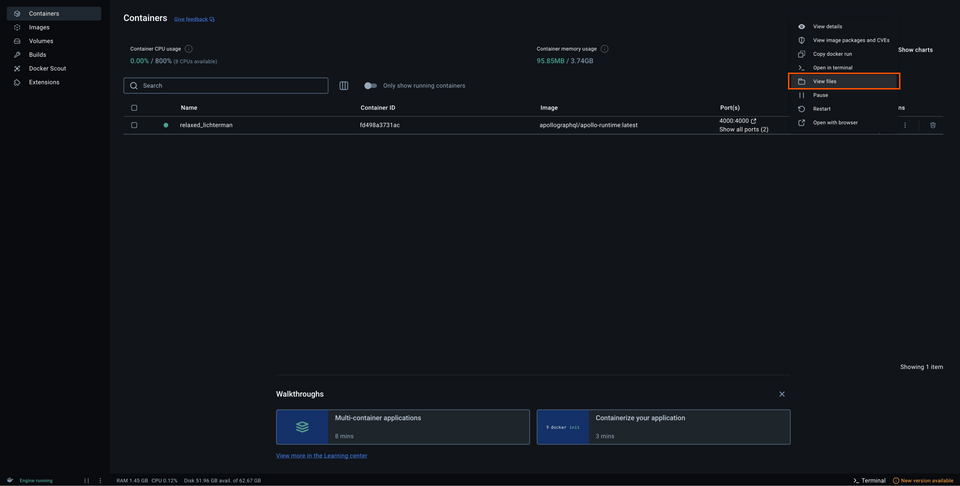
Task: Pause the Docker engine in status bar
Action: [x=87, y=480]
